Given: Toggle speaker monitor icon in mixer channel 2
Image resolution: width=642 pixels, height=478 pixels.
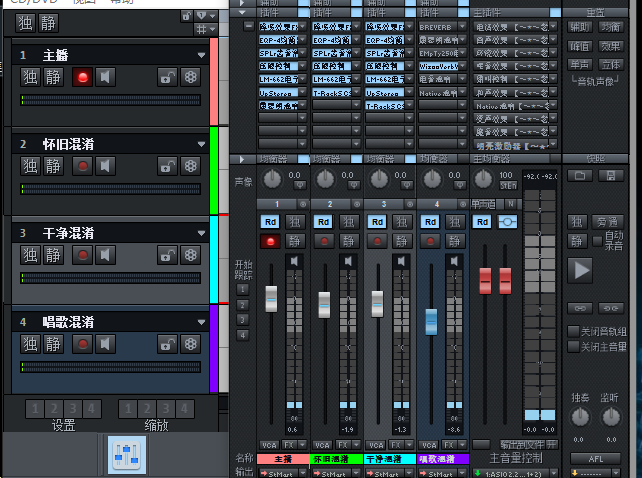Looking at the screenshot, I should pos(348,261).
